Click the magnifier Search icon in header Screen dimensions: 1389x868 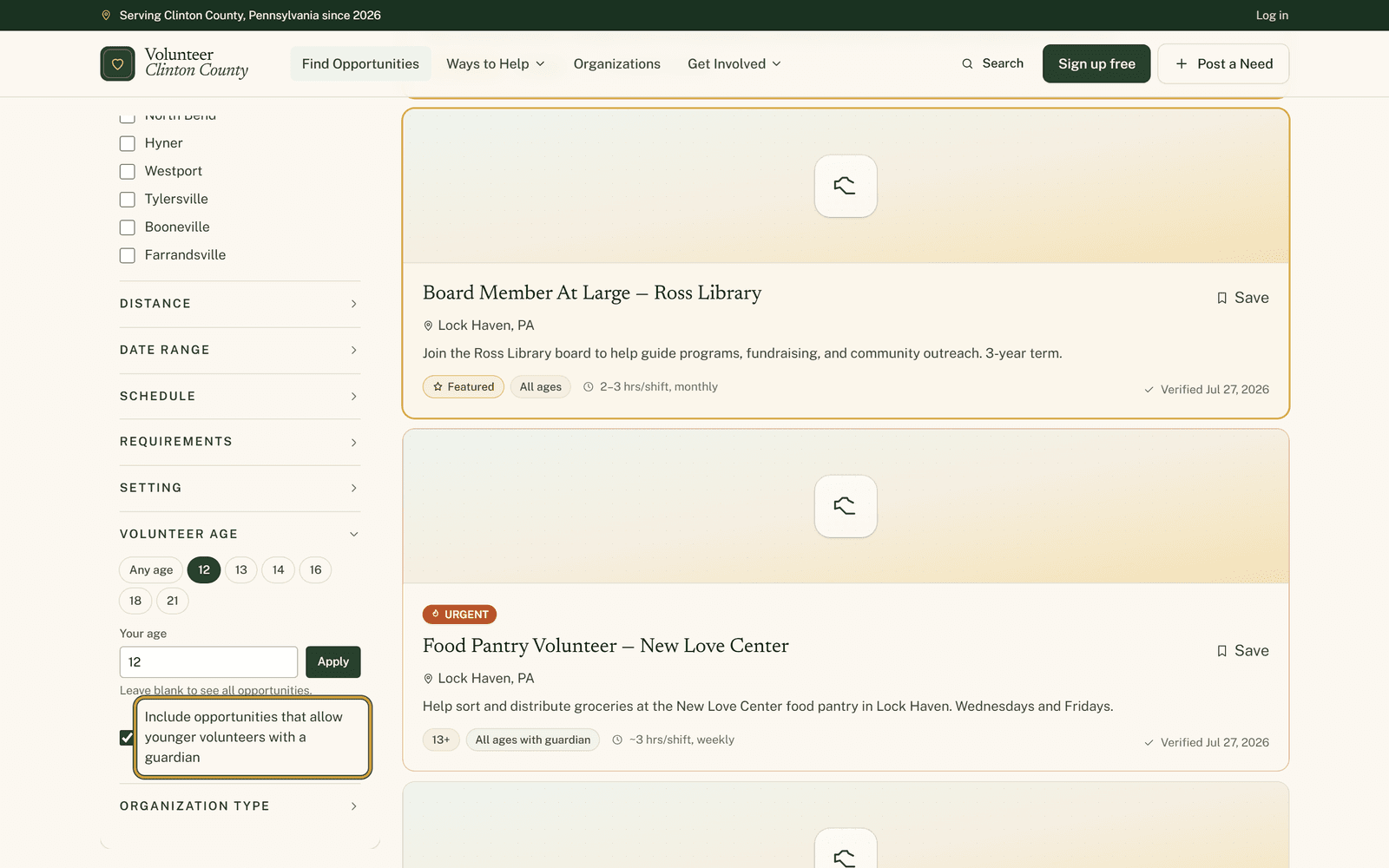tap(967, 63)
